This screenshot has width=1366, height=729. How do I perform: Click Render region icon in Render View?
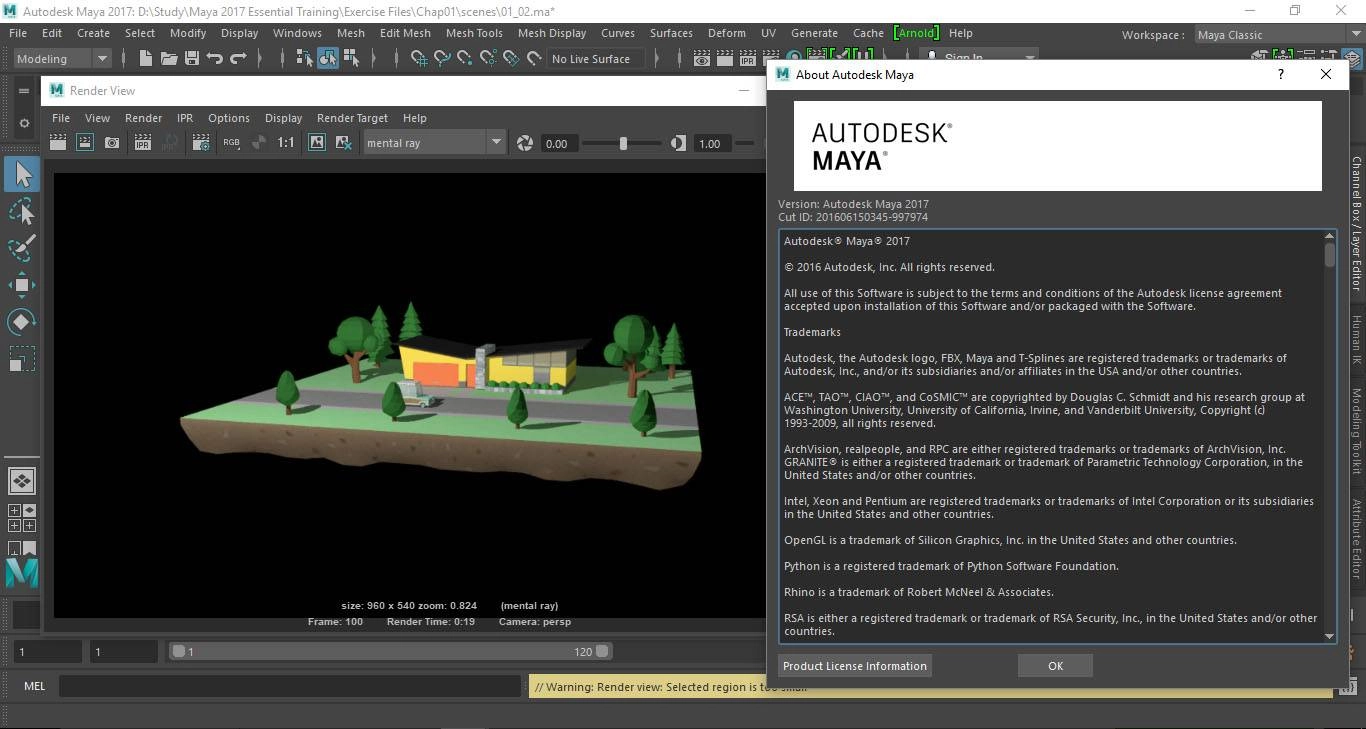click(x=85, y=143)
